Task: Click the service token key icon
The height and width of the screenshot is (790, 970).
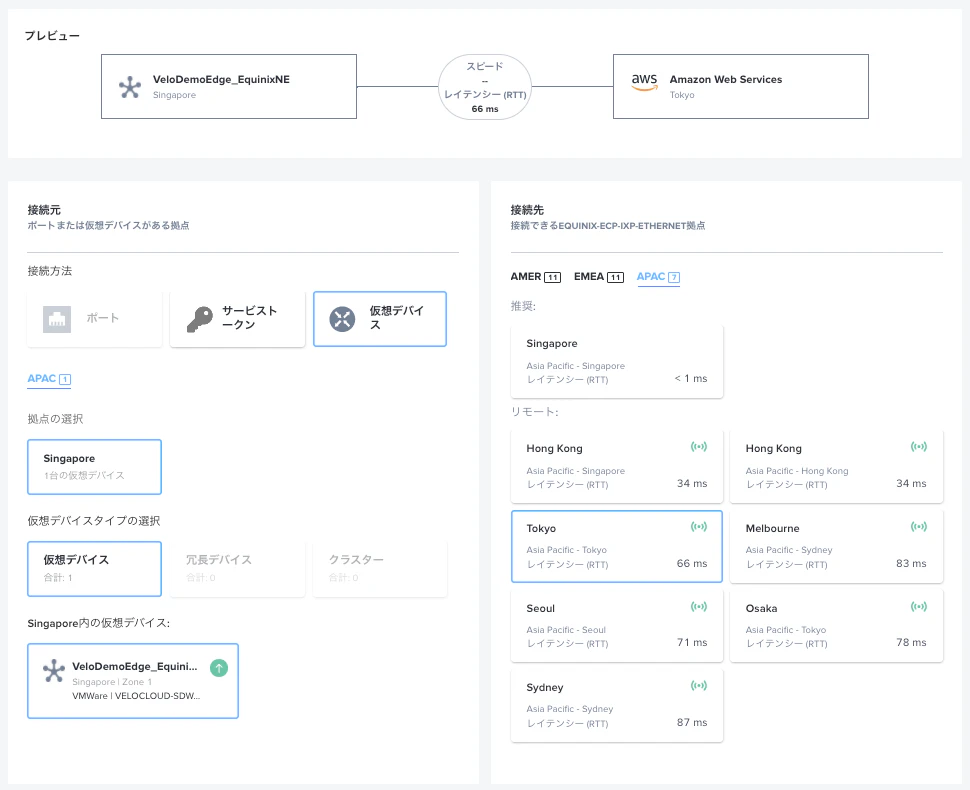Action: pos(200,319)
